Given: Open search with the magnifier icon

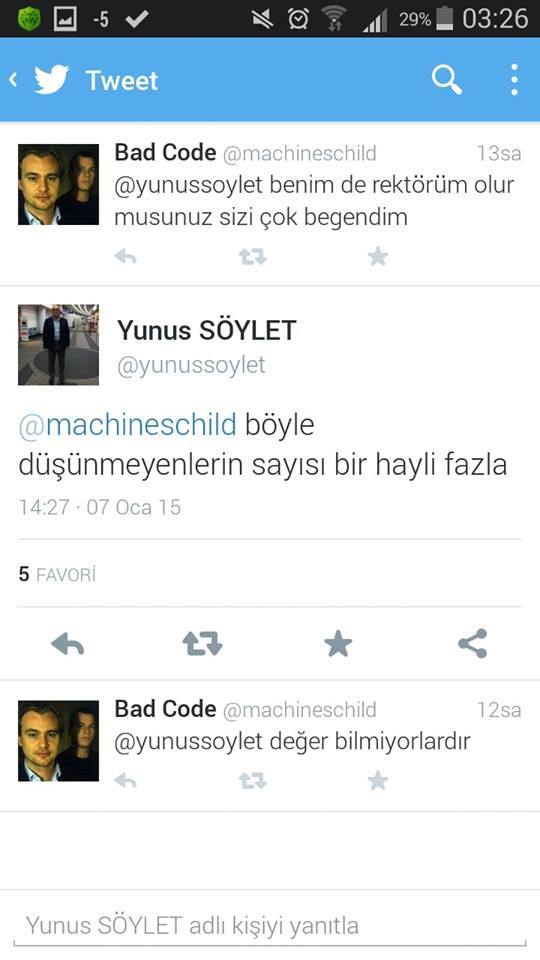Looking at the screenshot, I should [446, 80].
